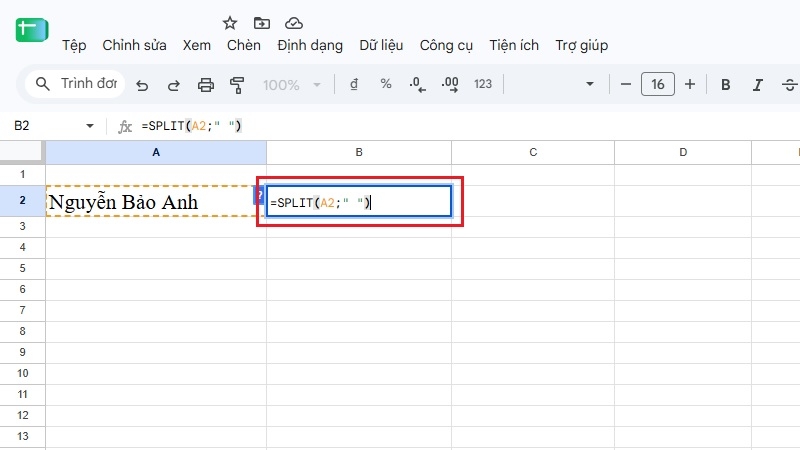This screenshot has height=450, width=800.
Task: Click inside cell B2 formula editor
Action: point(359,202)
